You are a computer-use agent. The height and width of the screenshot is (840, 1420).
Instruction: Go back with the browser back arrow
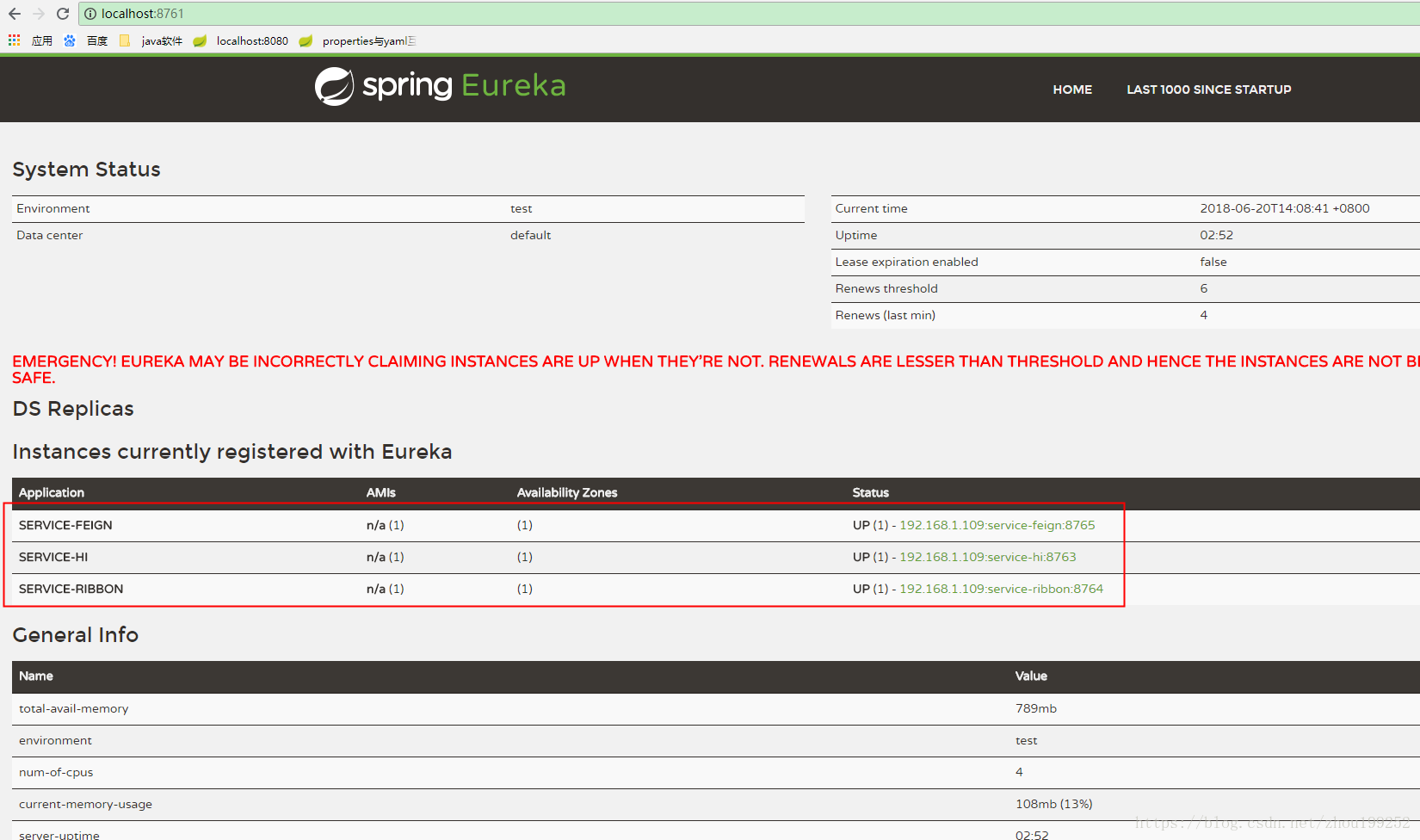[x=15, y=14]
